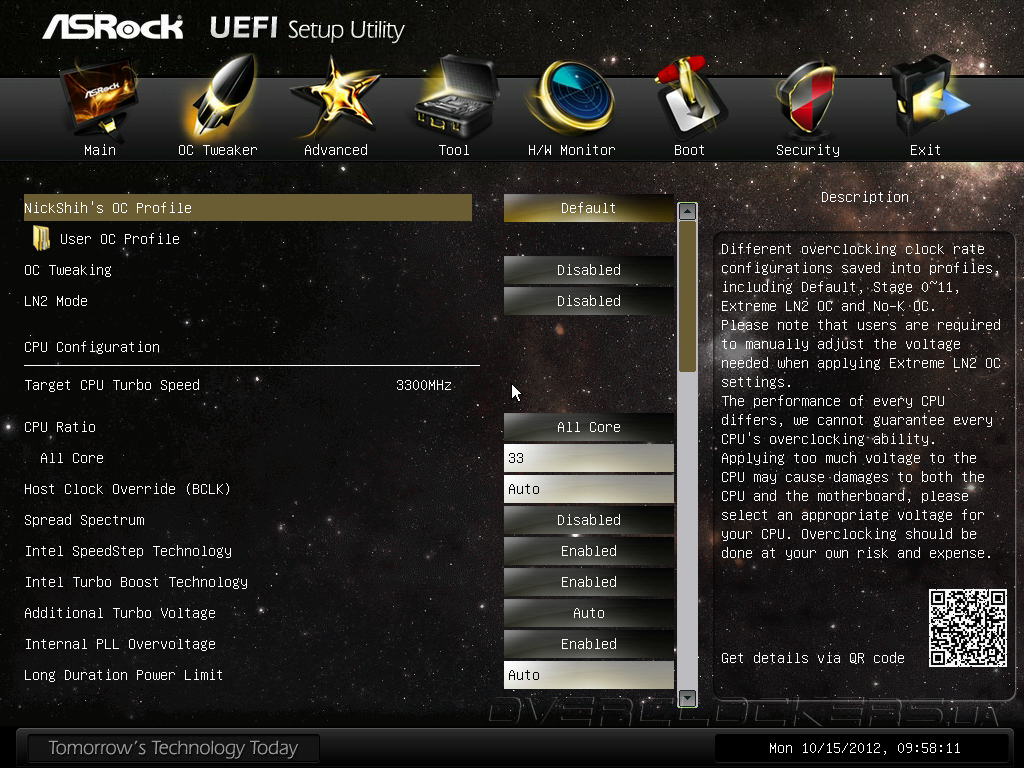Switch to the Exit tab label
The height and width of the screenshot is (768, 1024).
(x=925, y=150)
